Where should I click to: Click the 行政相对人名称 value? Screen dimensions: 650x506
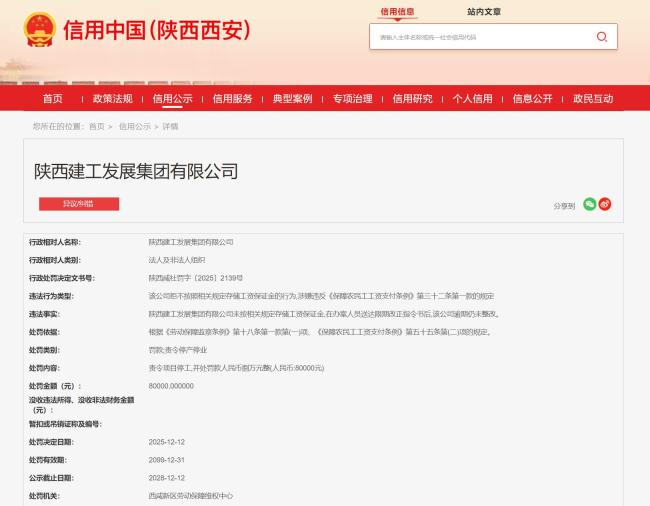pos(191,242)
